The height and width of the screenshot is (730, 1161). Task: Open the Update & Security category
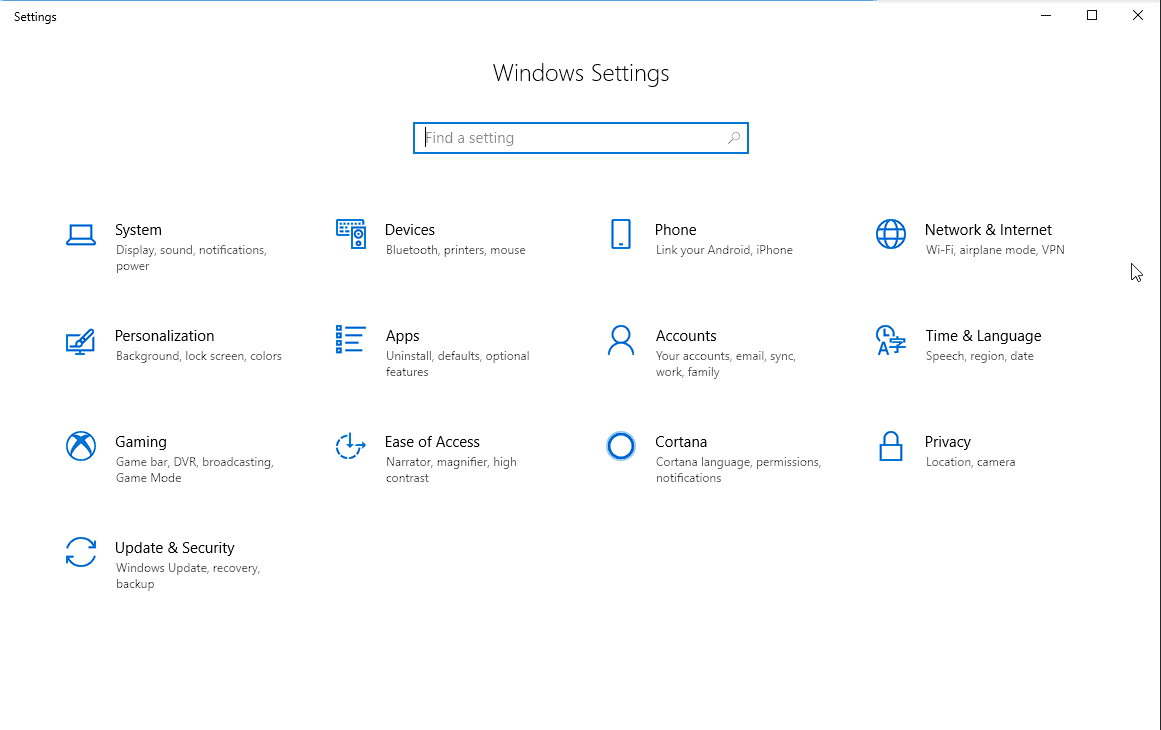point(175,548)
